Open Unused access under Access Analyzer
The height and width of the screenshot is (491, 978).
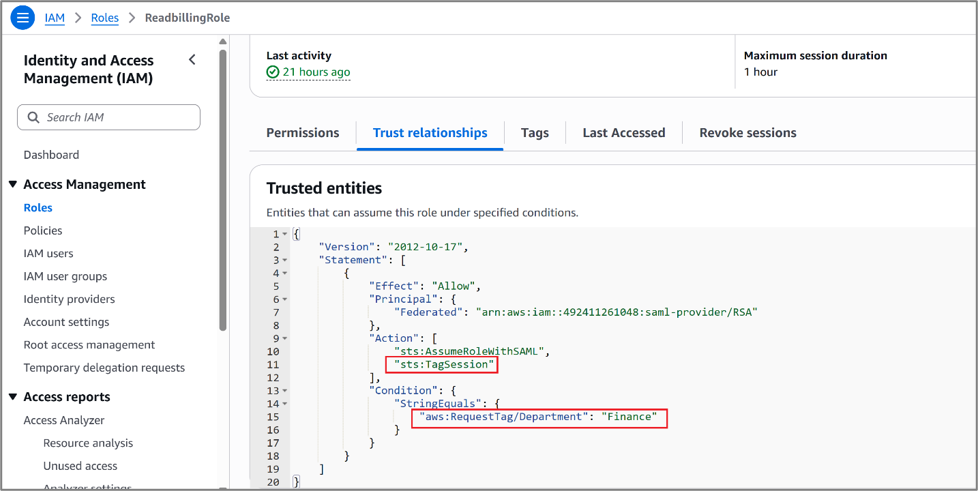pos(80,466)
